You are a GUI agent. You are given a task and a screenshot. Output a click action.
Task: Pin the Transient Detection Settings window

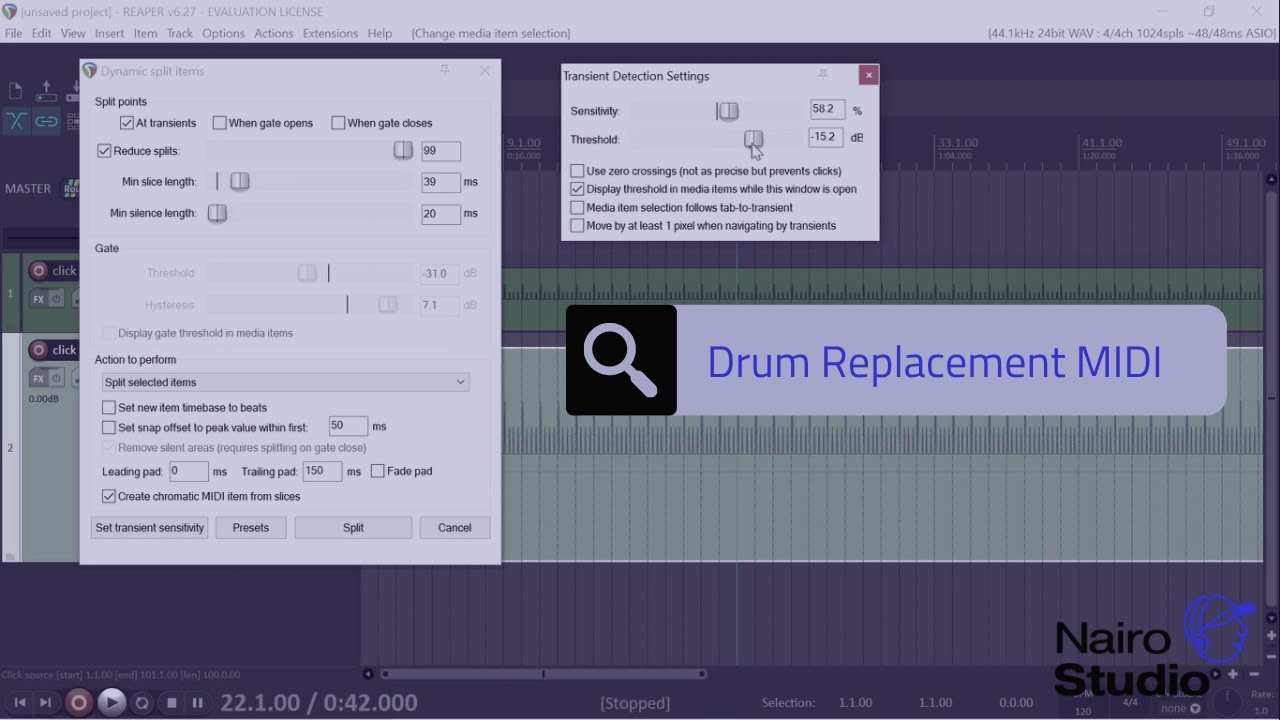(x=823, y=75)
